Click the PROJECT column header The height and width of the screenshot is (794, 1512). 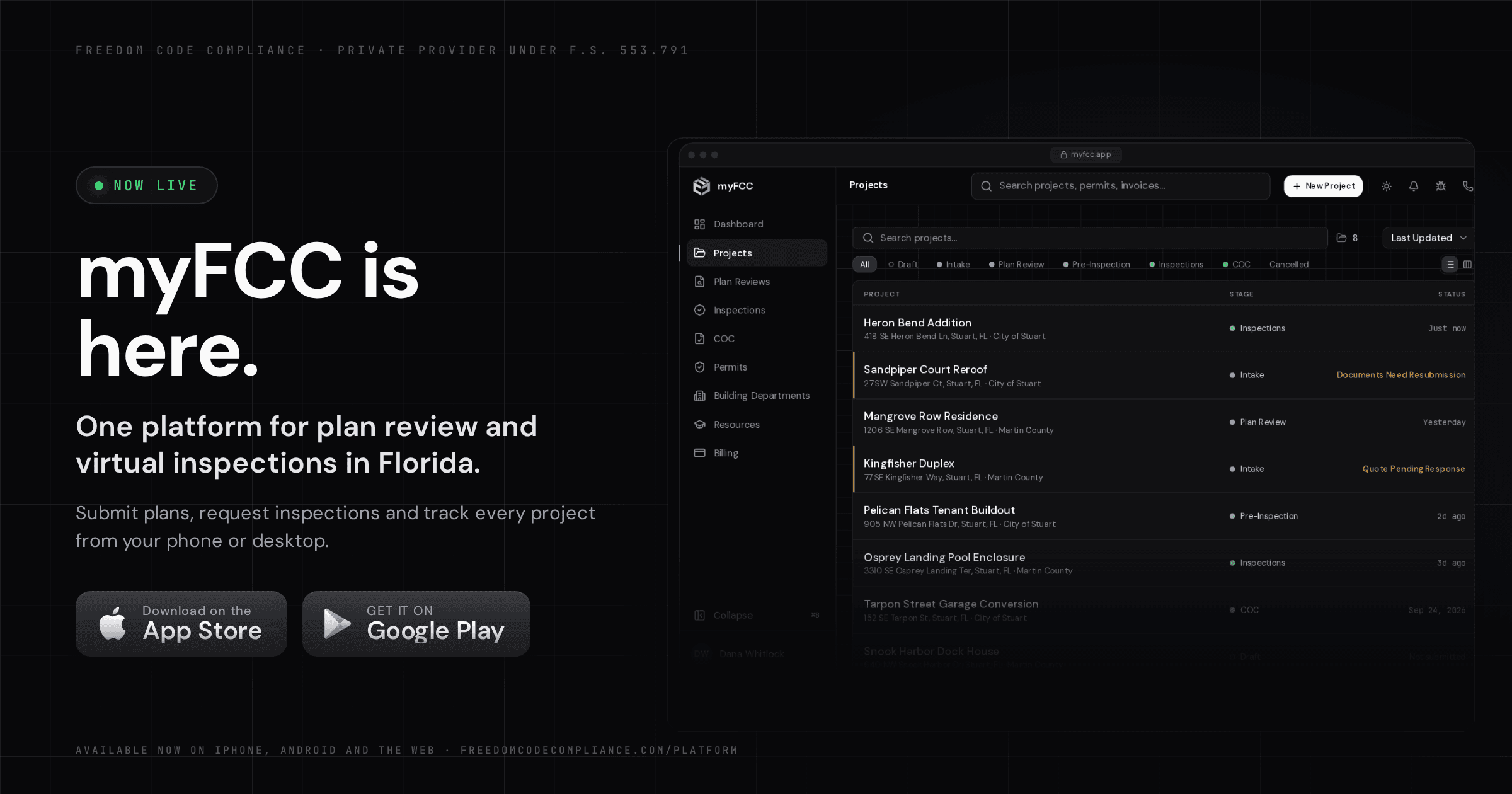click(881, 294)
